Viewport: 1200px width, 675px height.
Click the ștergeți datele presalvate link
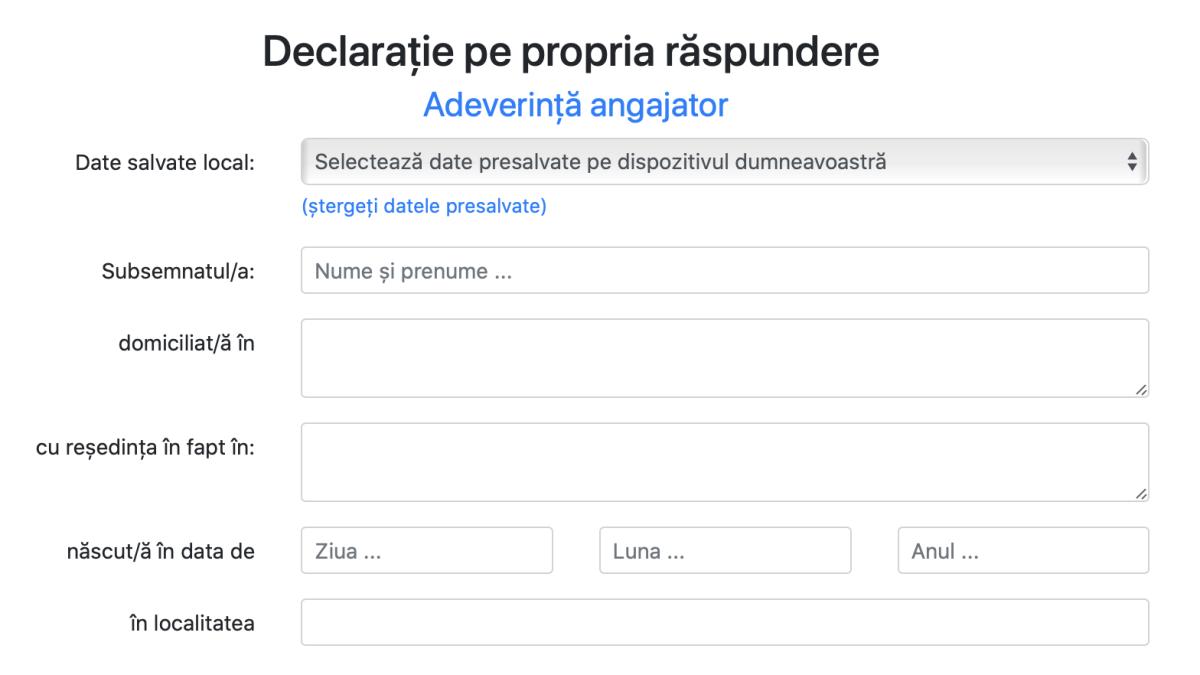[424, 208]
